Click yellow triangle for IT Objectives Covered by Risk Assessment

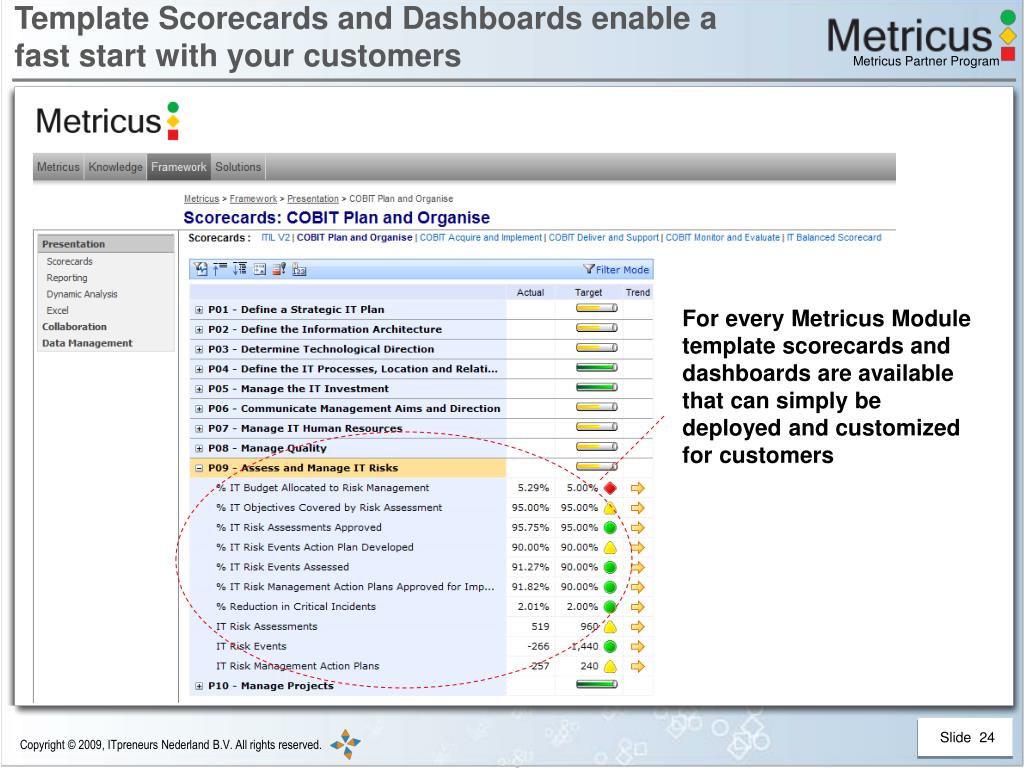[611, 508]
